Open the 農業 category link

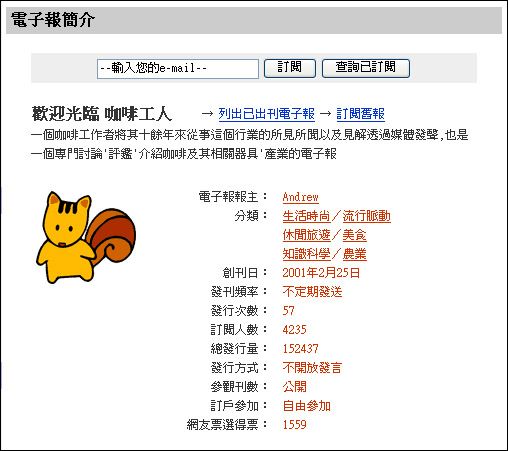(x=354, y=254)
